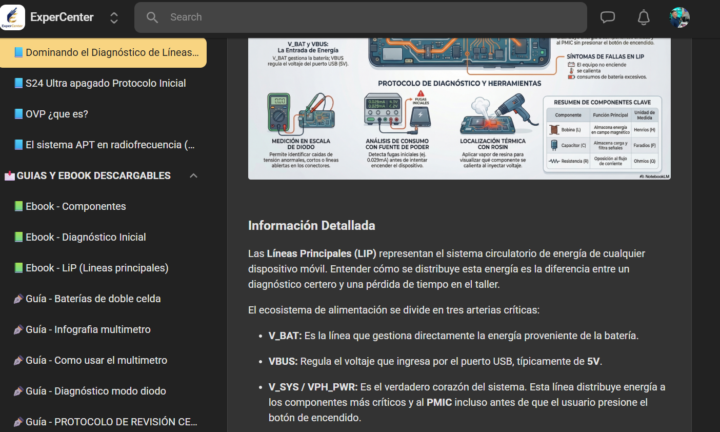Select Dominando el Diagnóstico de Líneas lesson
Screen dimensions: 720x432
coord(103,52)
